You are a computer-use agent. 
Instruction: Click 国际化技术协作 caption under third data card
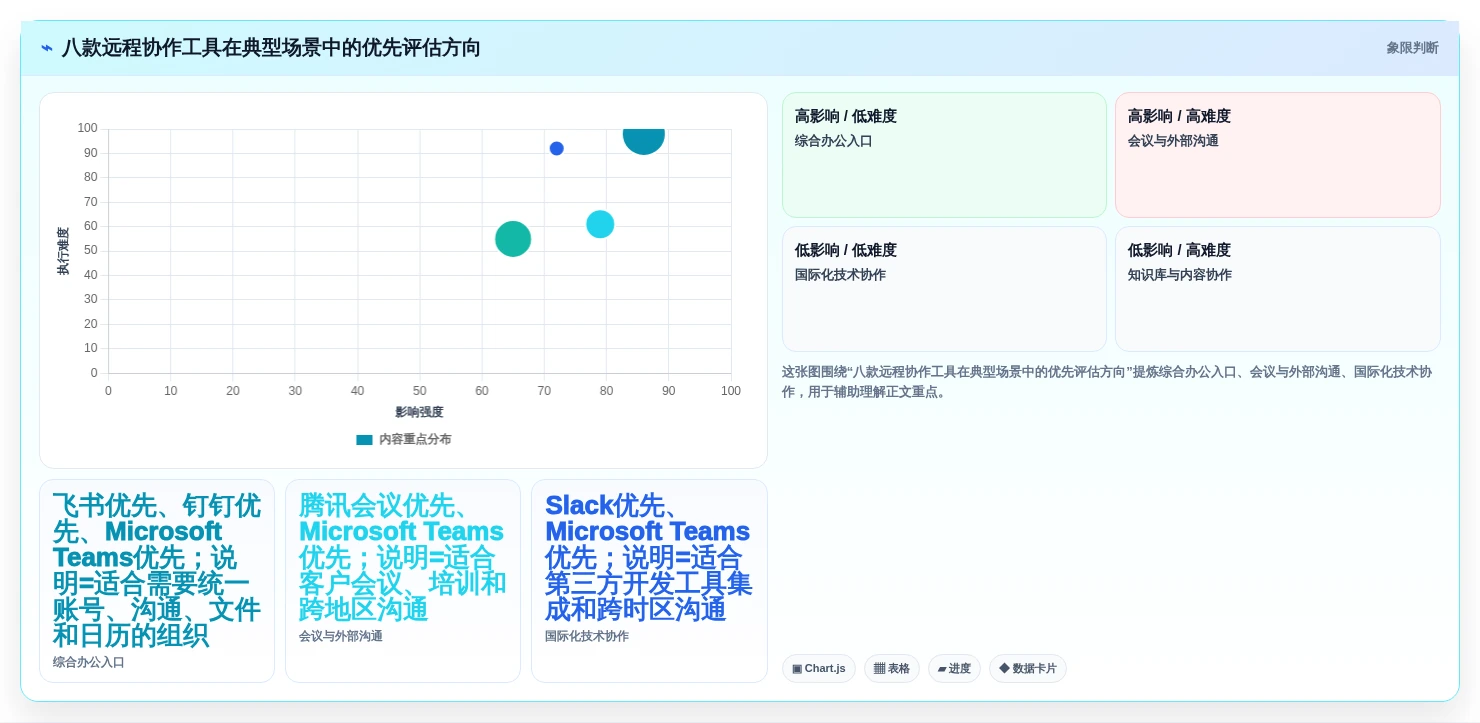point(587,636)
